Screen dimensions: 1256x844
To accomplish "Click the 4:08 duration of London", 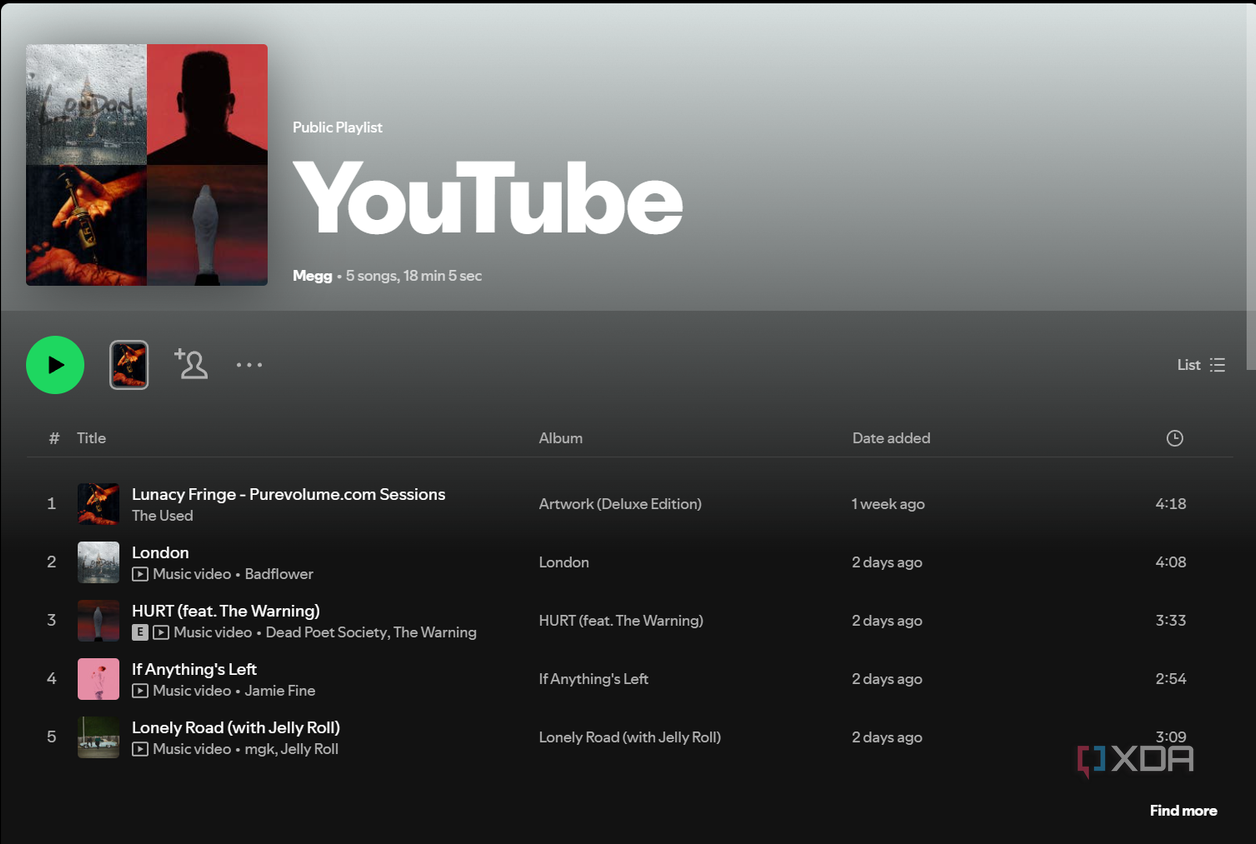I will click(1171, 562).
